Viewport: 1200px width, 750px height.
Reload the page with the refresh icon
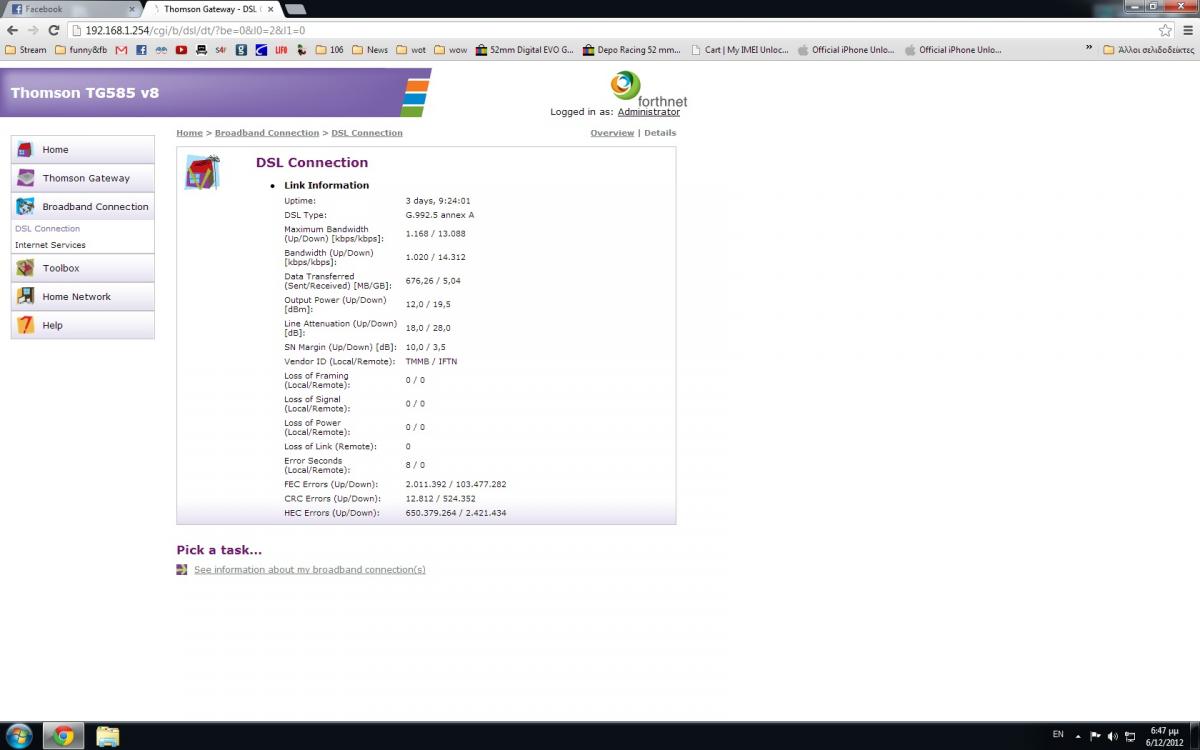point(54,30)
